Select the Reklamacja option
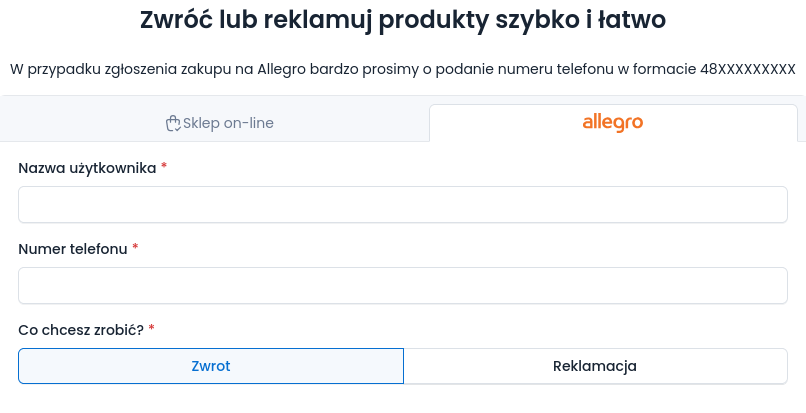 [x=595, y=366]
